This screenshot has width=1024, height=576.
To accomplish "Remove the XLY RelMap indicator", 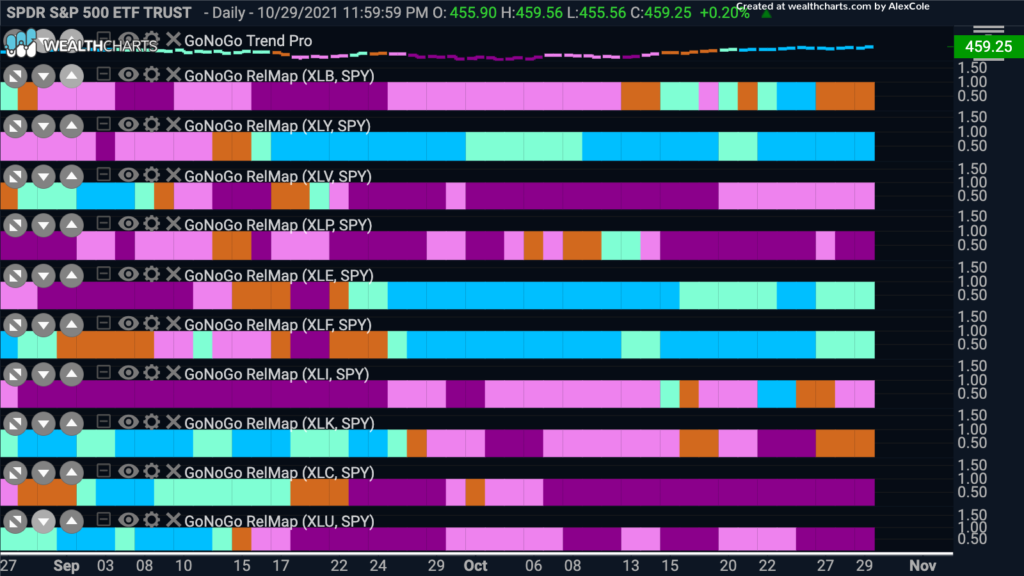I will tap(173, 125).
